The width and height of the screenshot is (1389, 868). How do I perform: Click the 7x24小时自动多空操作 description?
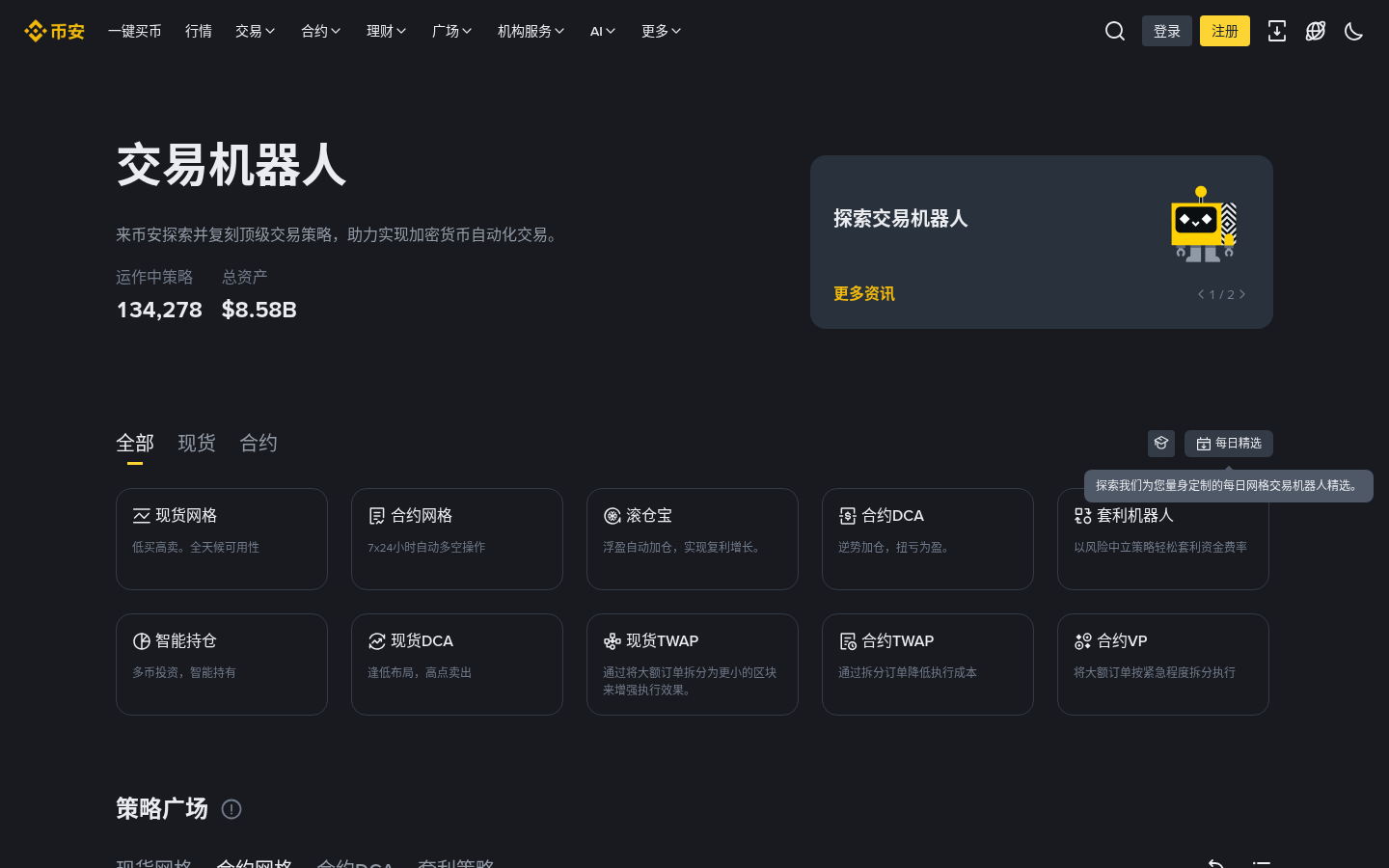(426, 547)
